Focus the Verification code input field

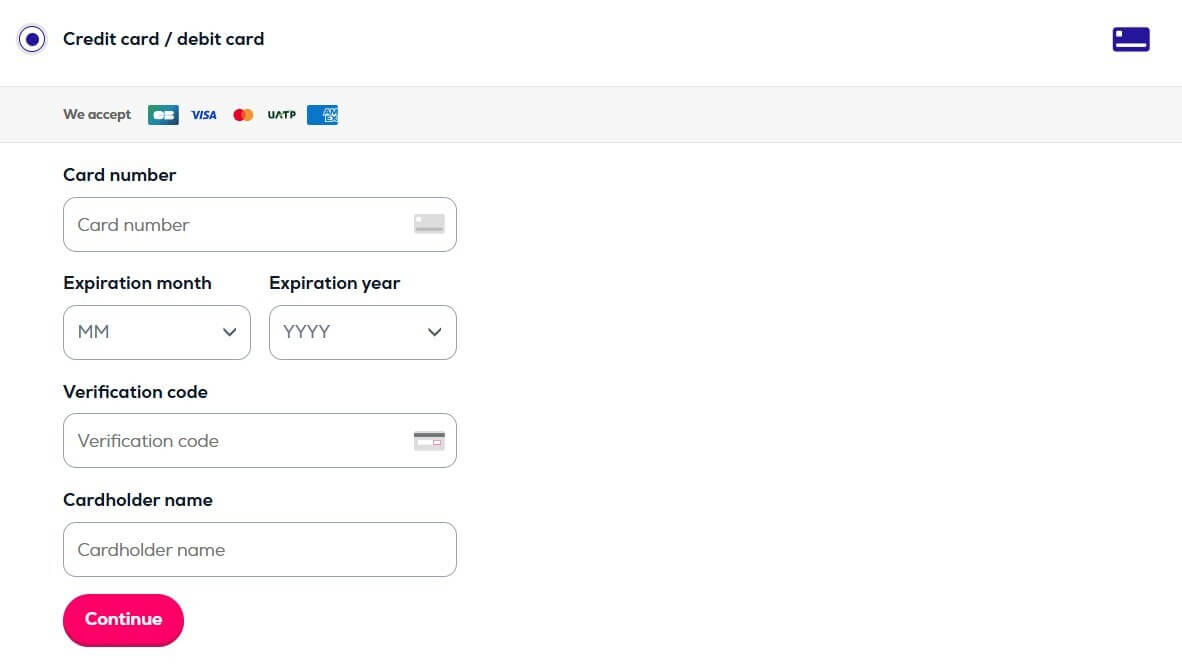[260, 440]
